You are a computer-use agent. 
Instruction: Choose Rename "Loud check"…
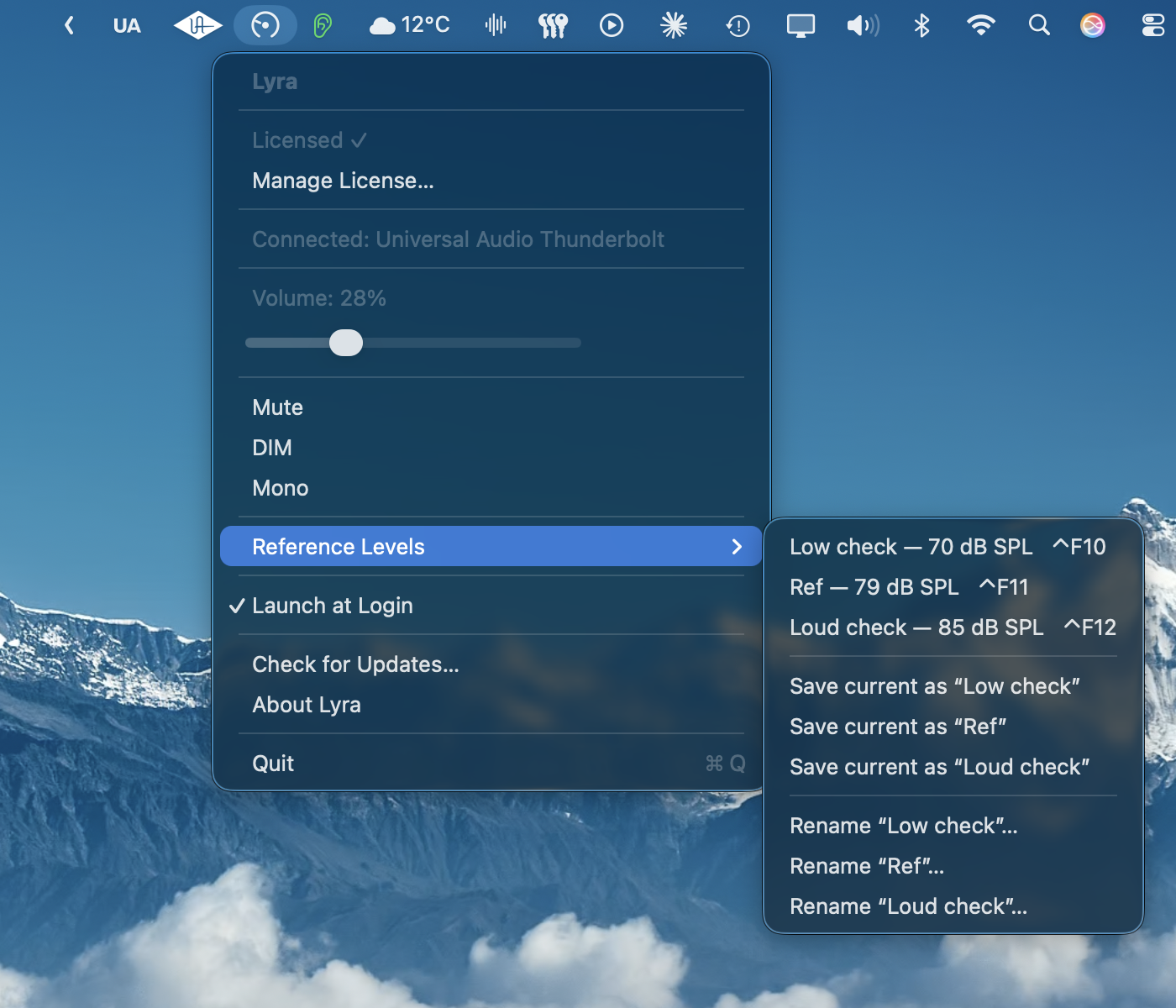coord(953,906)
